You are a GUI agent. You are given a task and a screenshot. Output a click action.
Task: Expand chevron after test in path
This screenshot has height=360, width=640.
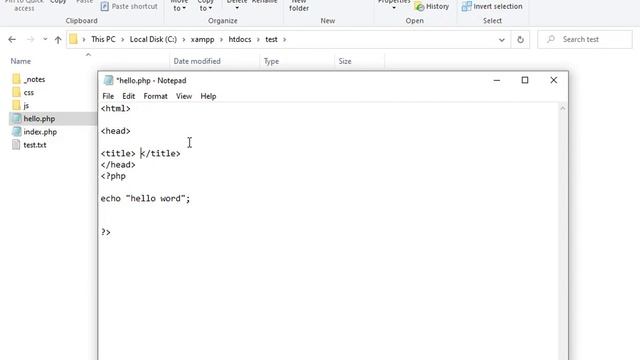(x=284, y=40)
